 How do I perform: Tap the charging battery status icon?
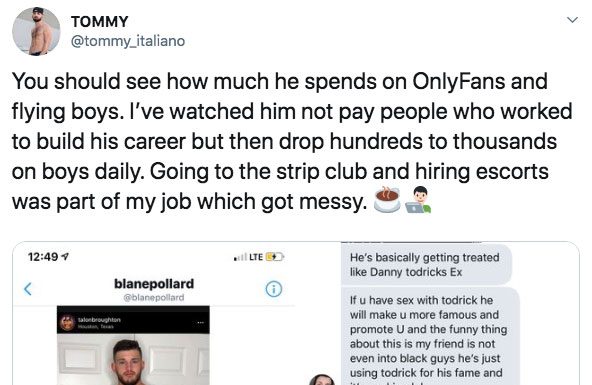point(275,257)
